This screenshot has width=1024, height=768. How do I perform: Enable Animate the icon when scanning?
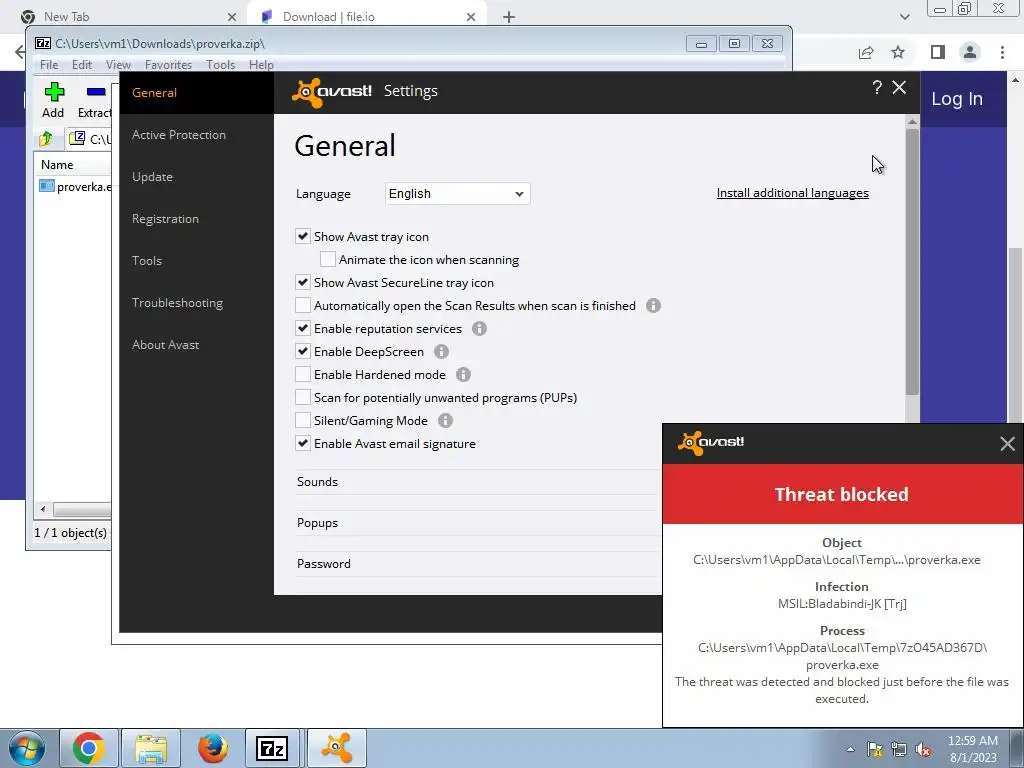[x=328, y=259]
